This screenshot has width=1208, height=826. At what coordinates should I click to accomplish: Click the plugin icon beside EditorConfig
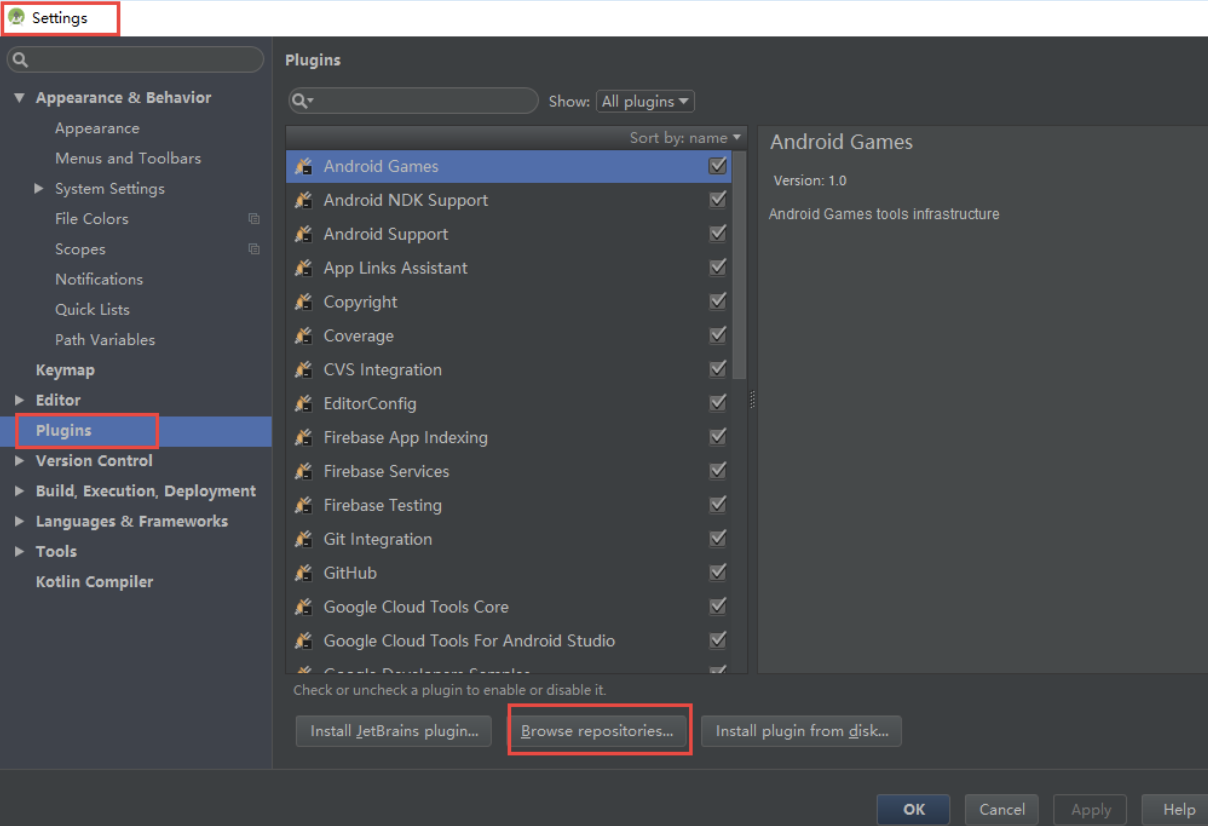tap(304, 404)
